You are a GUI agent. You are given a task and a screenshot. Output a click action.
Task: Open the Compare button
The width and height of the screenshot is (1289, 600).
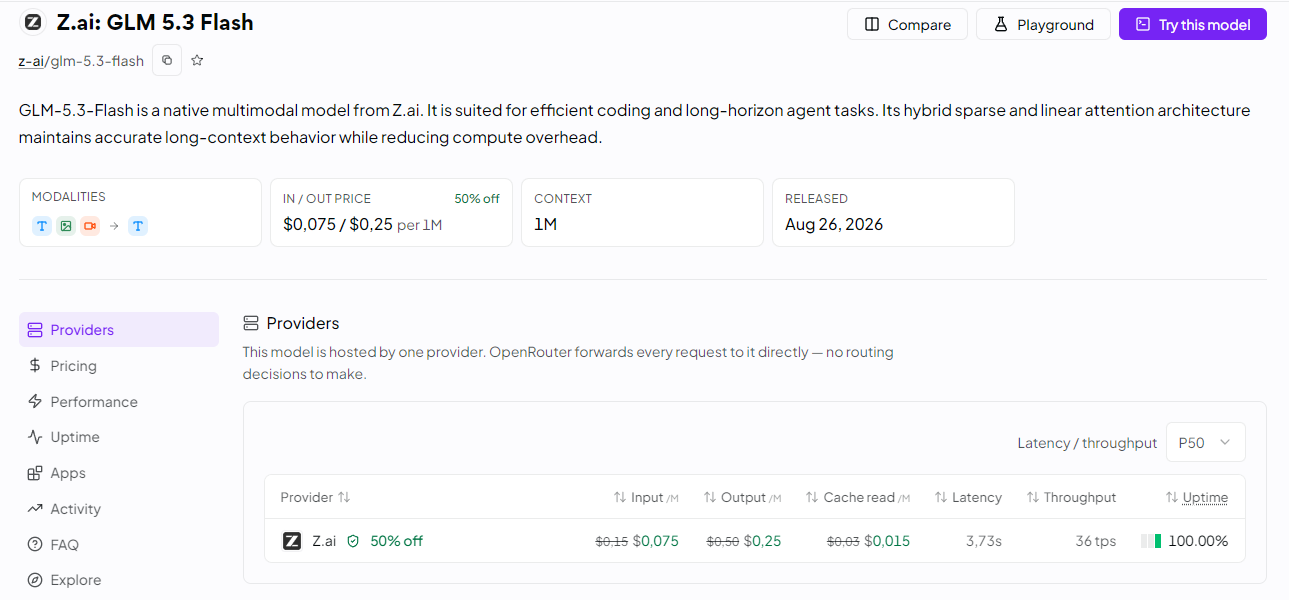[907, 24]
